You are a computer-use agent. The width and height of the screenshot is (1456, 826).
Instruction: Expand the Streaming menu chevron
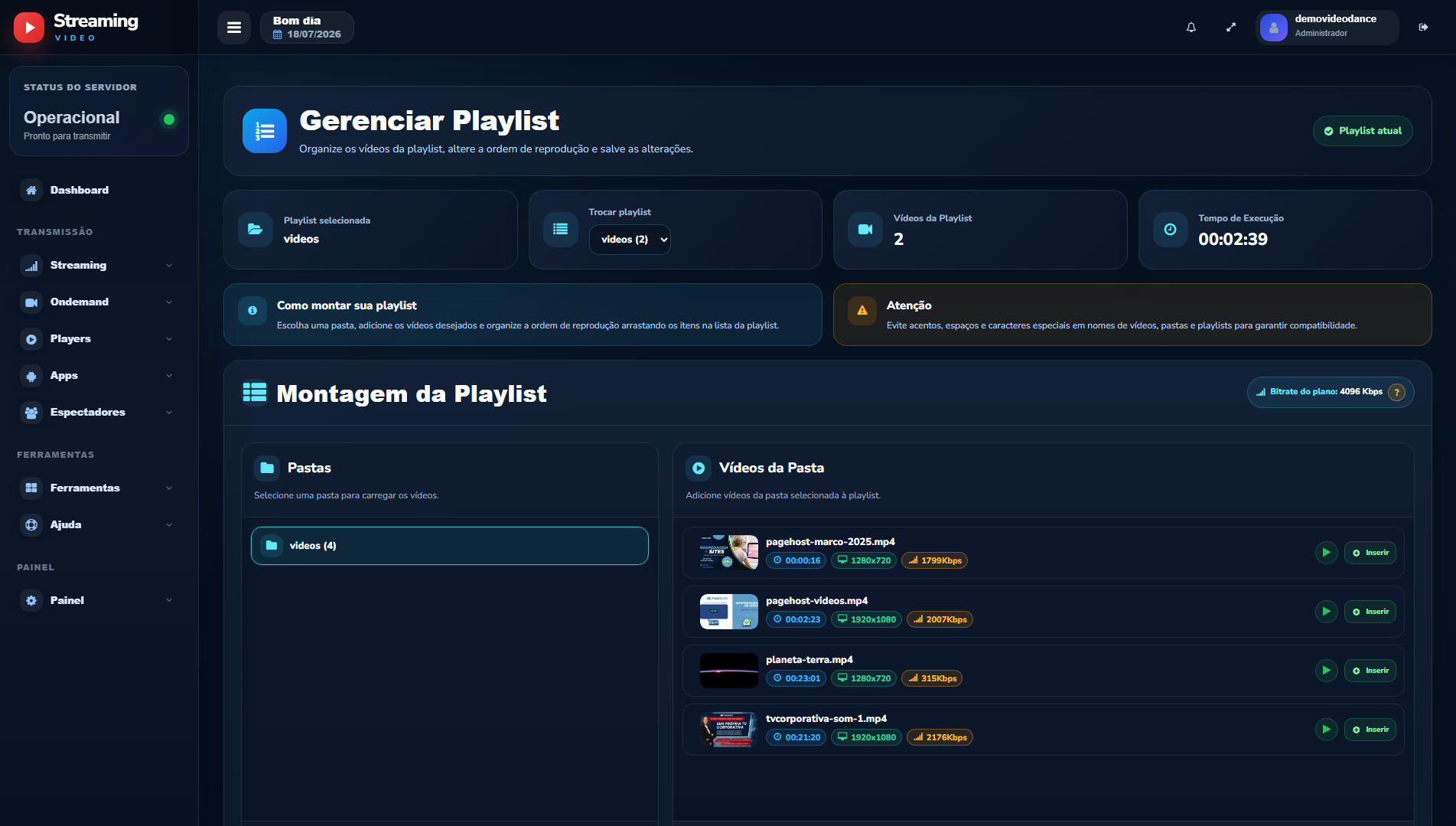pyautogui.click(x=169, y=266)
